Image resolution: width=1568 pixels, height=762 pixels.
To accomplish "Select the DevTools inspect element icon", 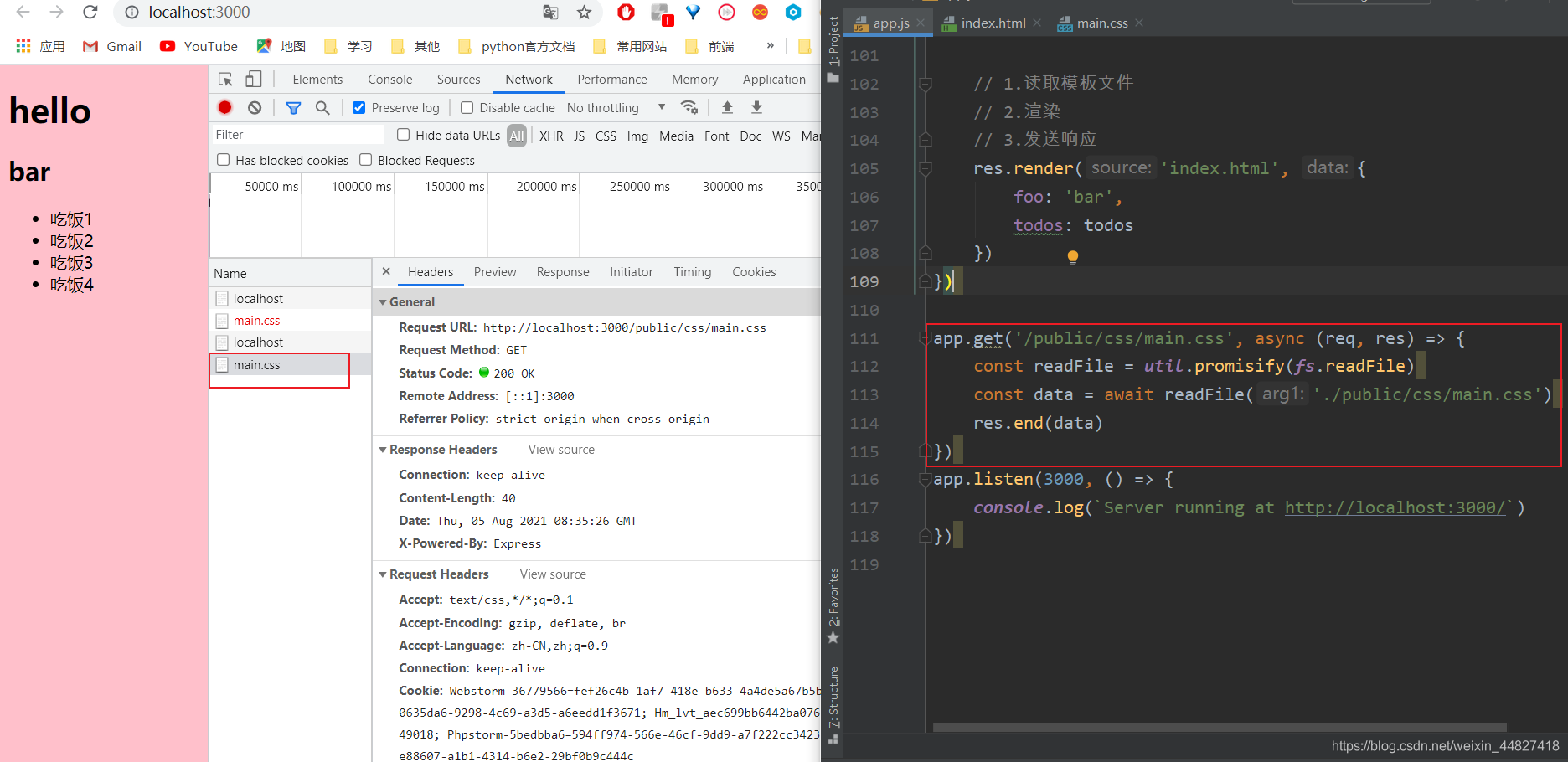I will tap(225, 80).
